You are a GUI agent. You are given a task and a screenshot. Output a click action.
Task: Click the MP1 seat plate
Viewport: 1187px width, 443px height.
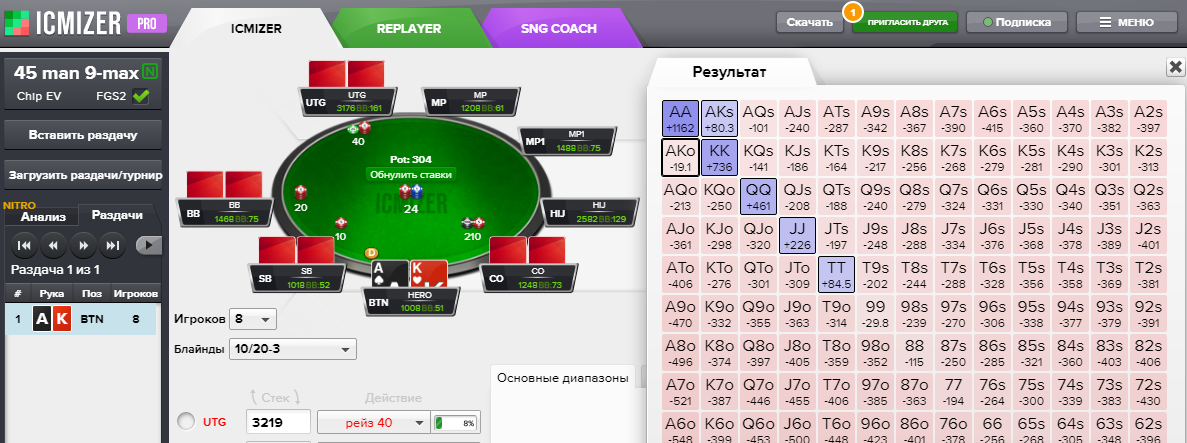[567, 140]
